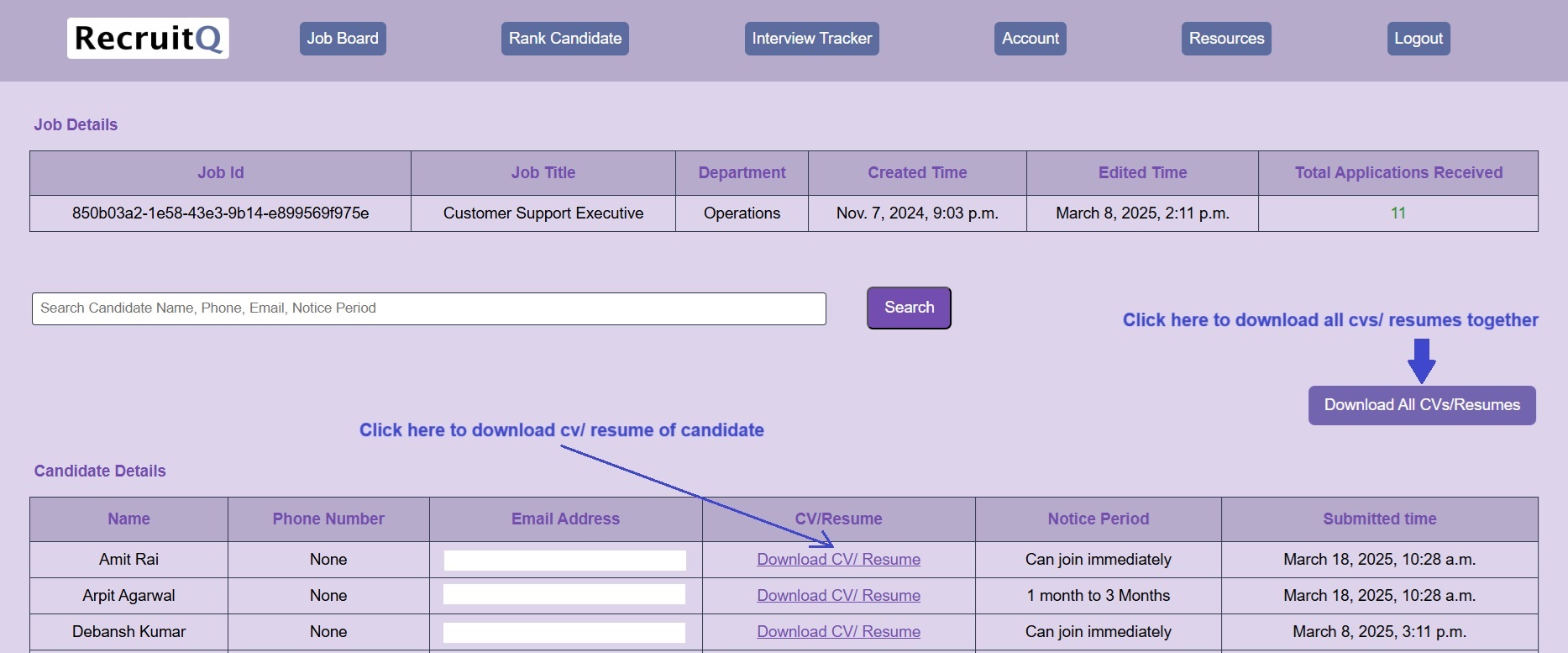Click the Created Time column header
Viewport: 1568px width, 653px height.
[x=917, y=173]
